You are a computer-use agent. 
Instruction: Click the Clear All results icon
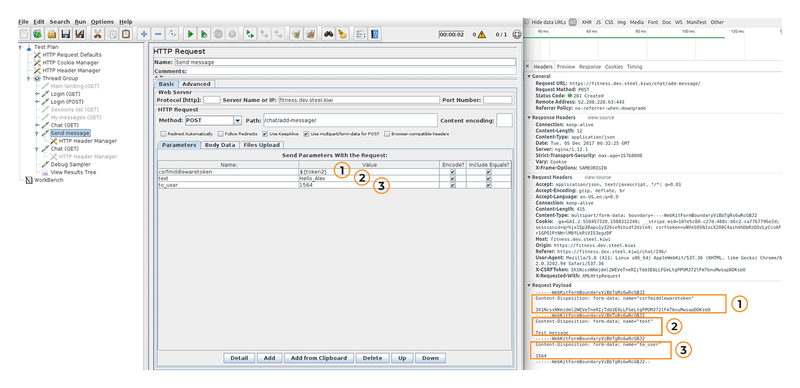click(310, 34)
